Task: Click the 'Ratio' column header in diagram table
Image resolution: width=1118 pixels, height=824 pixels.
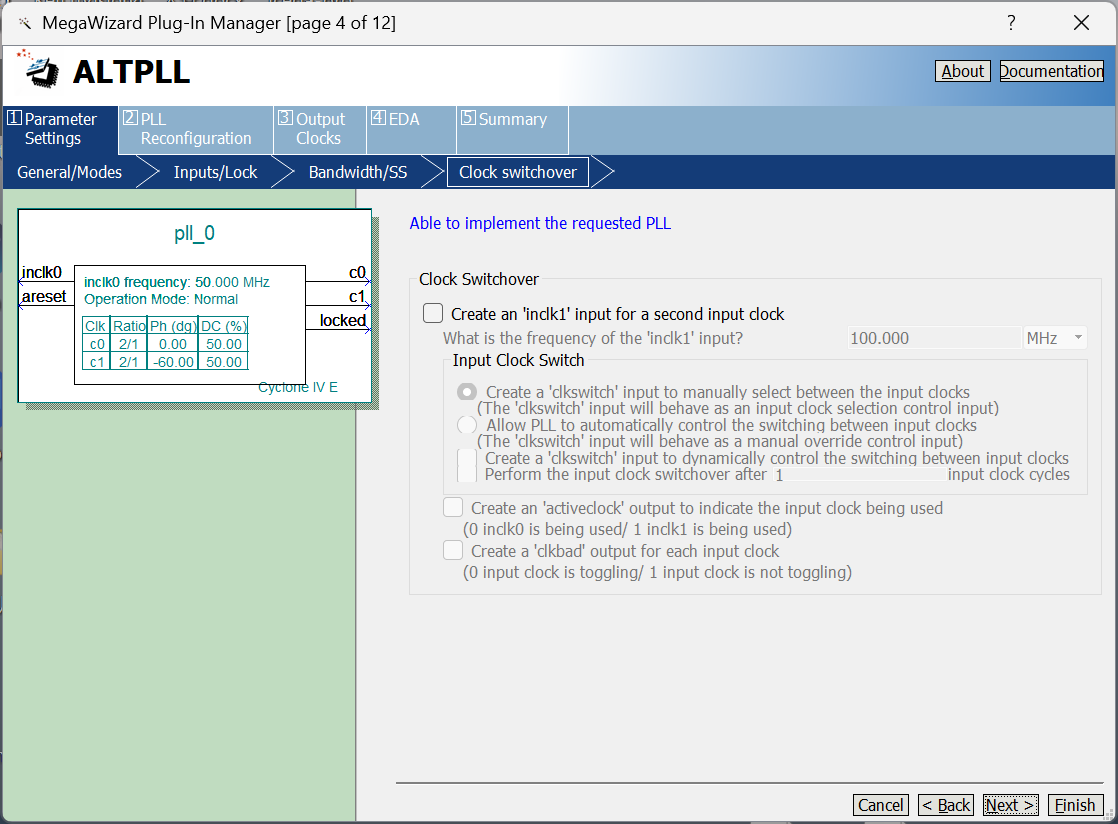Action: 129,326
